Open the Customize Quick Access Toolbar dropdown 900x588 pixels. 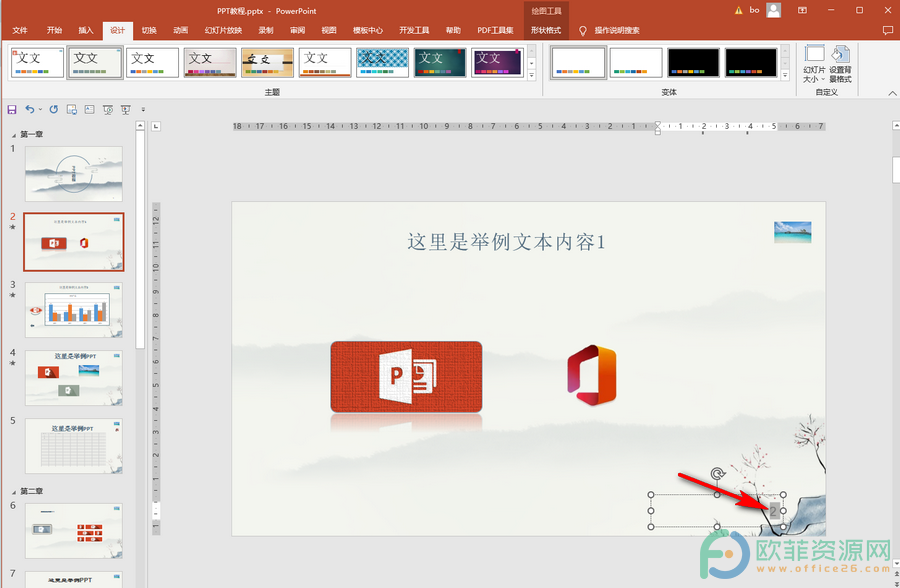[143, 109]
